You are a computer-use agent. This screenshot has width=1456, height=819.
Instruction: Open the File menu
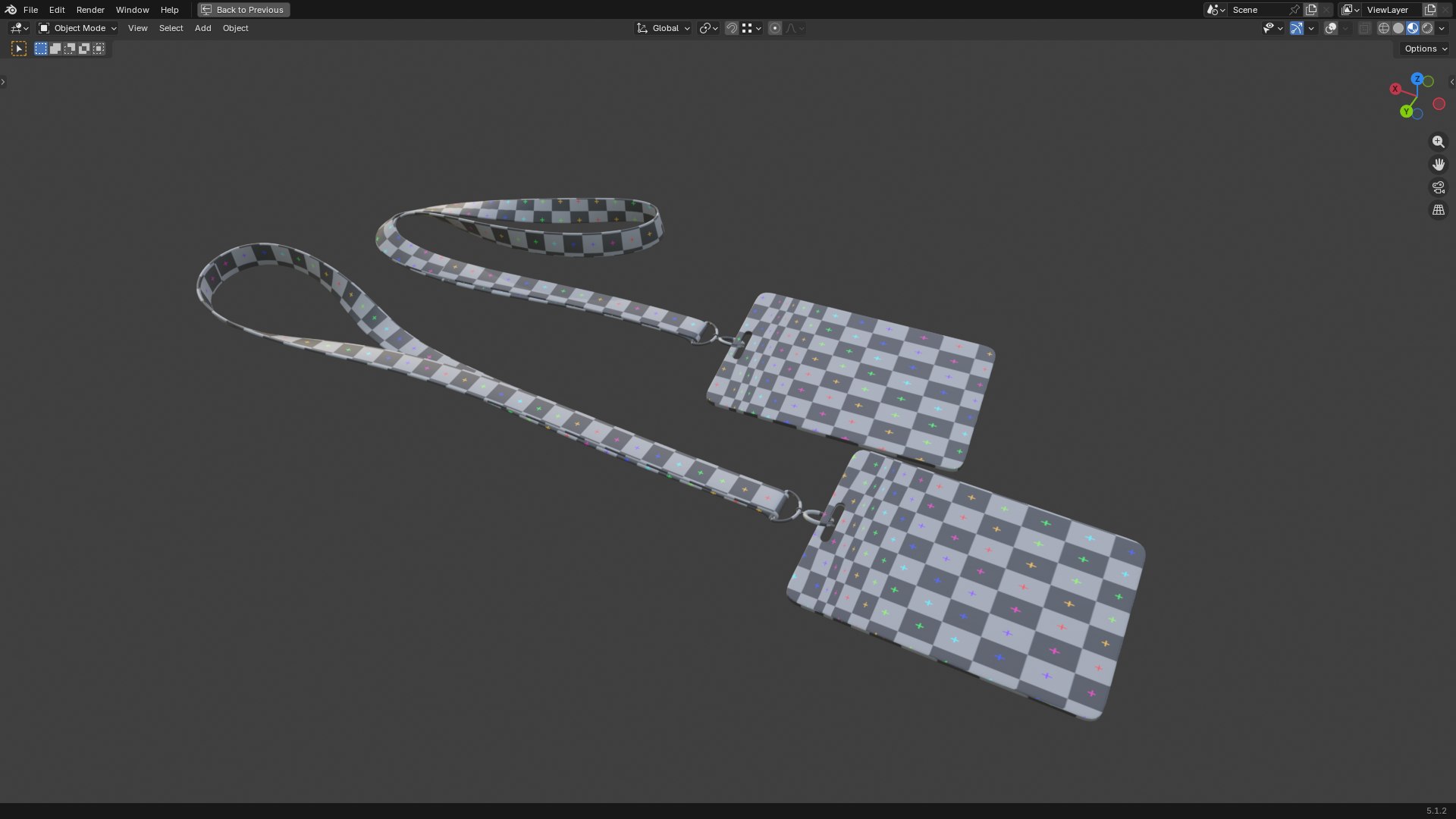(30, 10)
